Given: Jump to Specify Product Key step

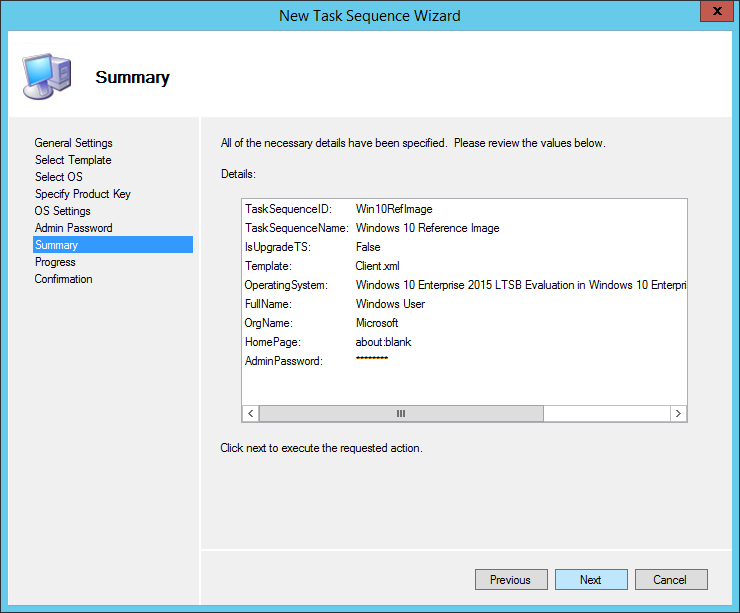Looking at the screenshot, I should [82, 194].
